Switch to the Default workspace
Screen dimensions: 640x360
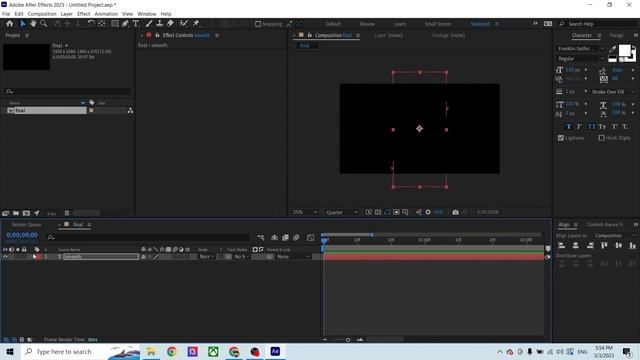333,24
